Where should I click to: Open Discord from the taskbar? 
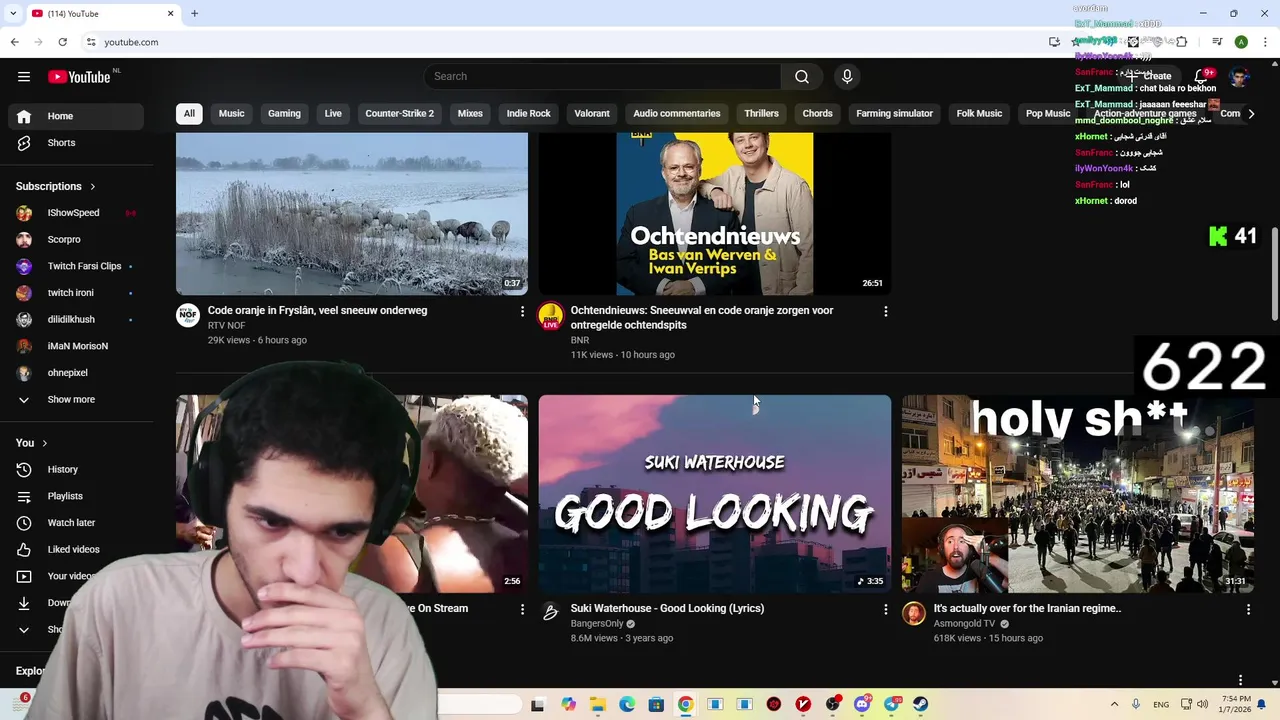[x=862, y=704]
